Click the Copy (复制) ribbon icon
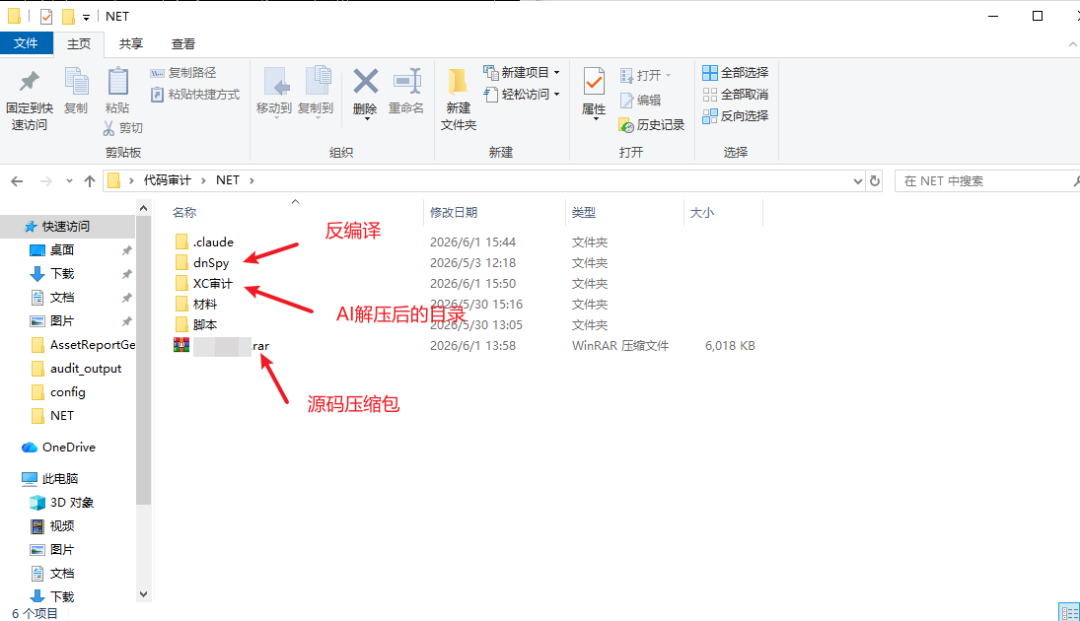 pyautogui.click(x=76, y=83)
